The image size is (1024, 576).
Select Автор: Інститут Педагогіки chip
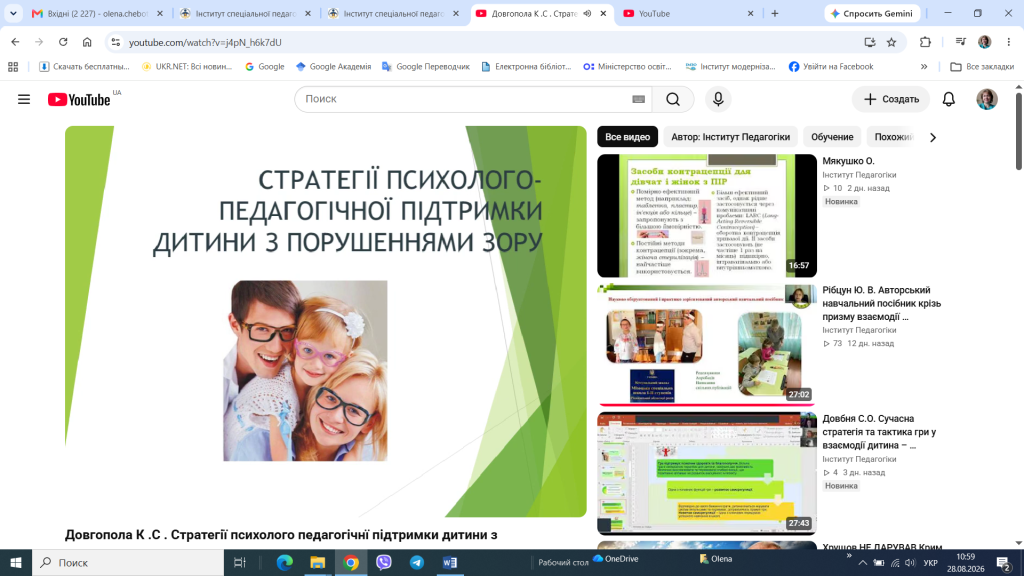pyautogui.click(x=730, y=137)
